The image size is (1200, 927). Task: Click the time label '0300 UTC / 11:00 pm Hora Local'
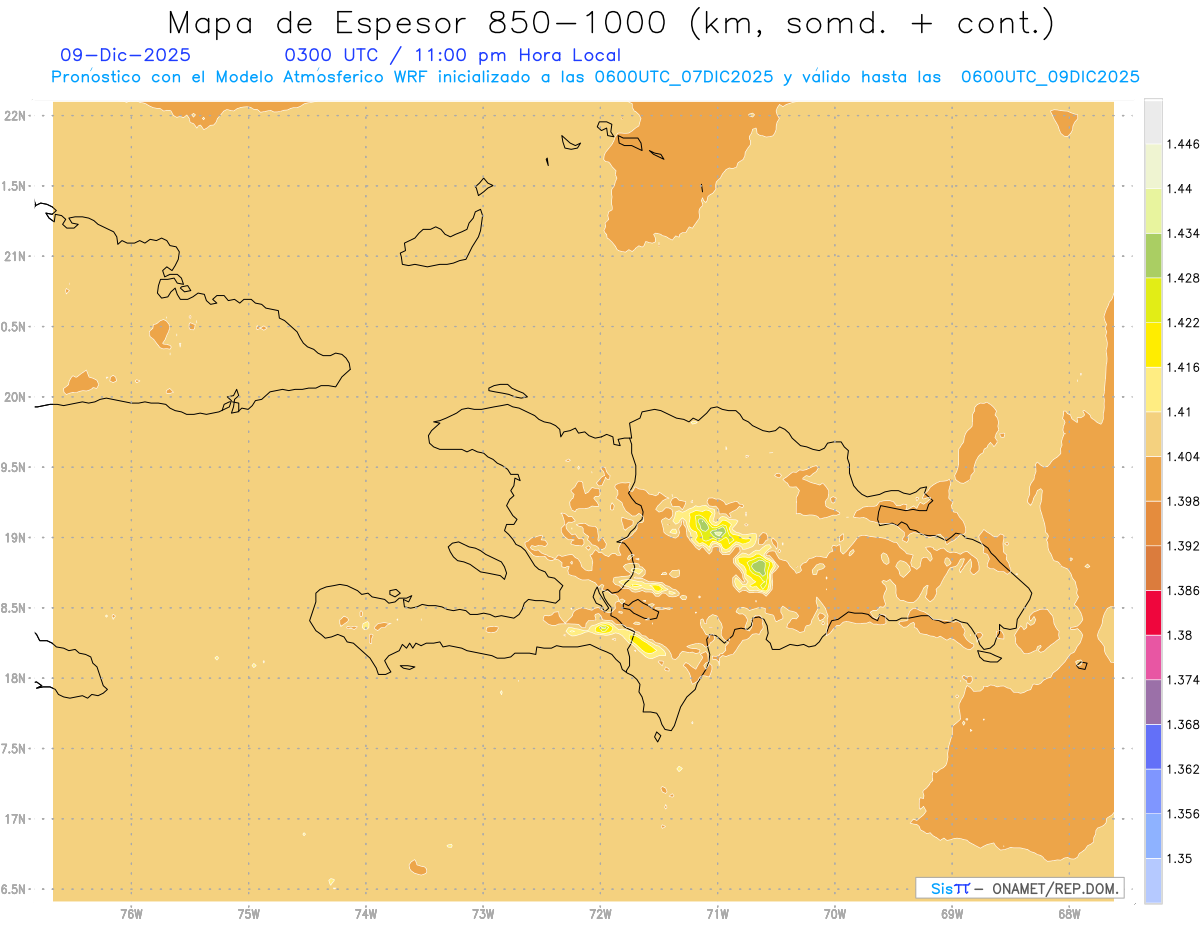[x=453, y=55]
